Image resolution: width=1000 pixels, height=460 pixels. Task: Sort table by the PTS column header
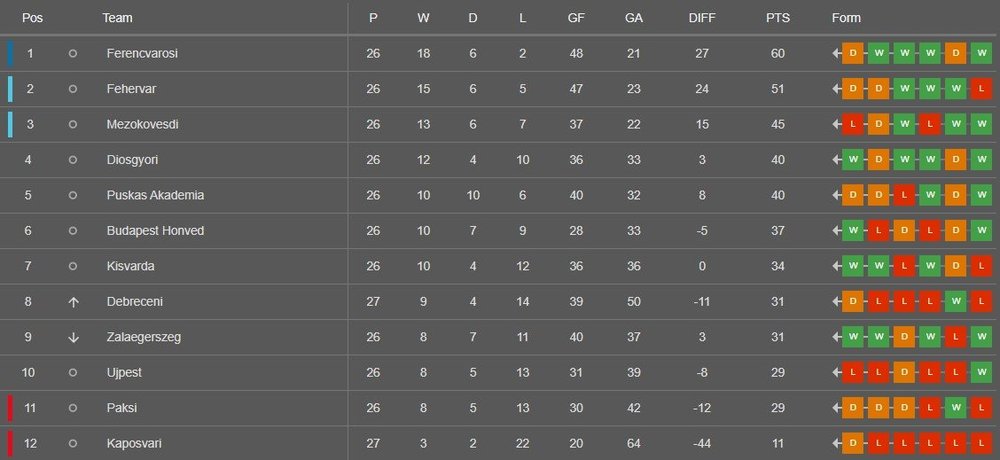point(777,18)
